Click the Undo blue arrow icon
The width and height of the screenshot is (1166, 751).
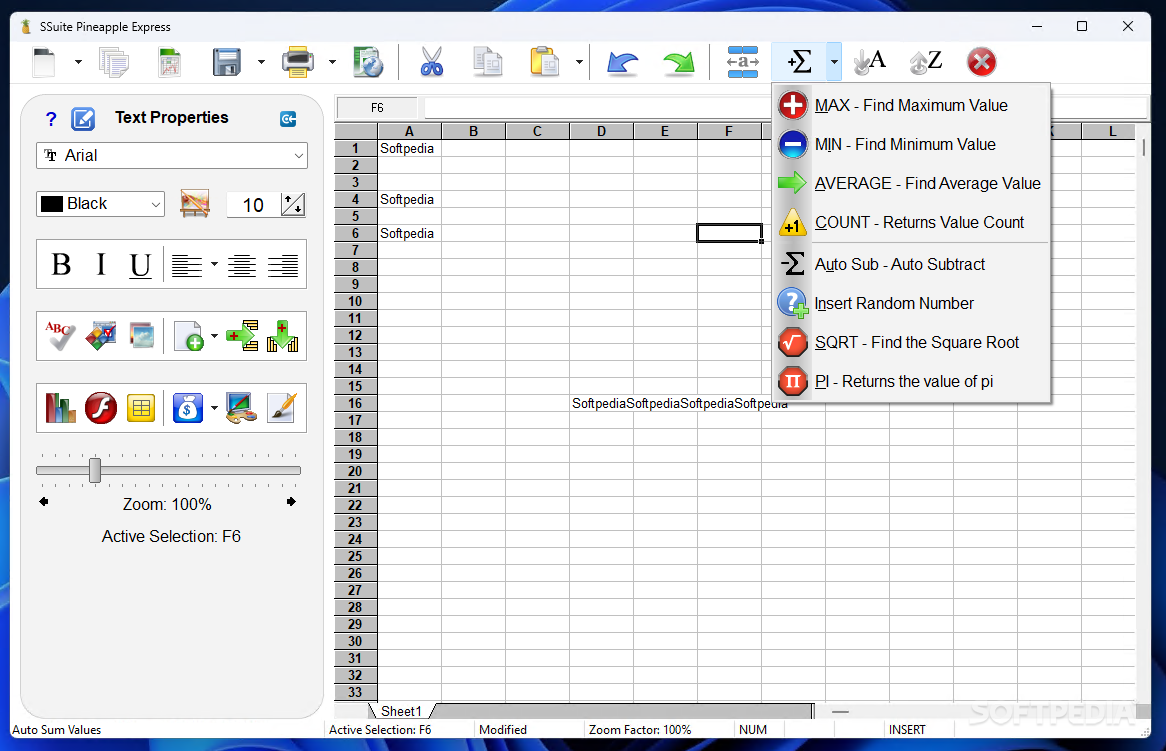[x=622, y=62]
